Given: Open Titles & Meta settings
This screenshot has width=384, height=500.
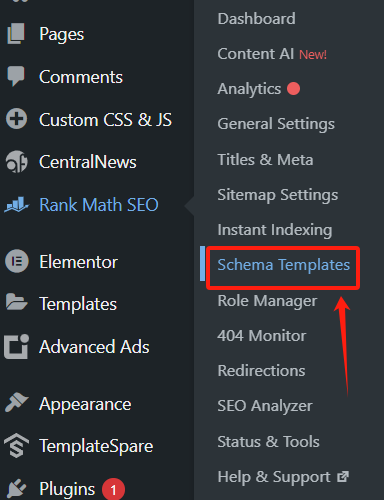Looking at the screenshot, I should (265, 160).
